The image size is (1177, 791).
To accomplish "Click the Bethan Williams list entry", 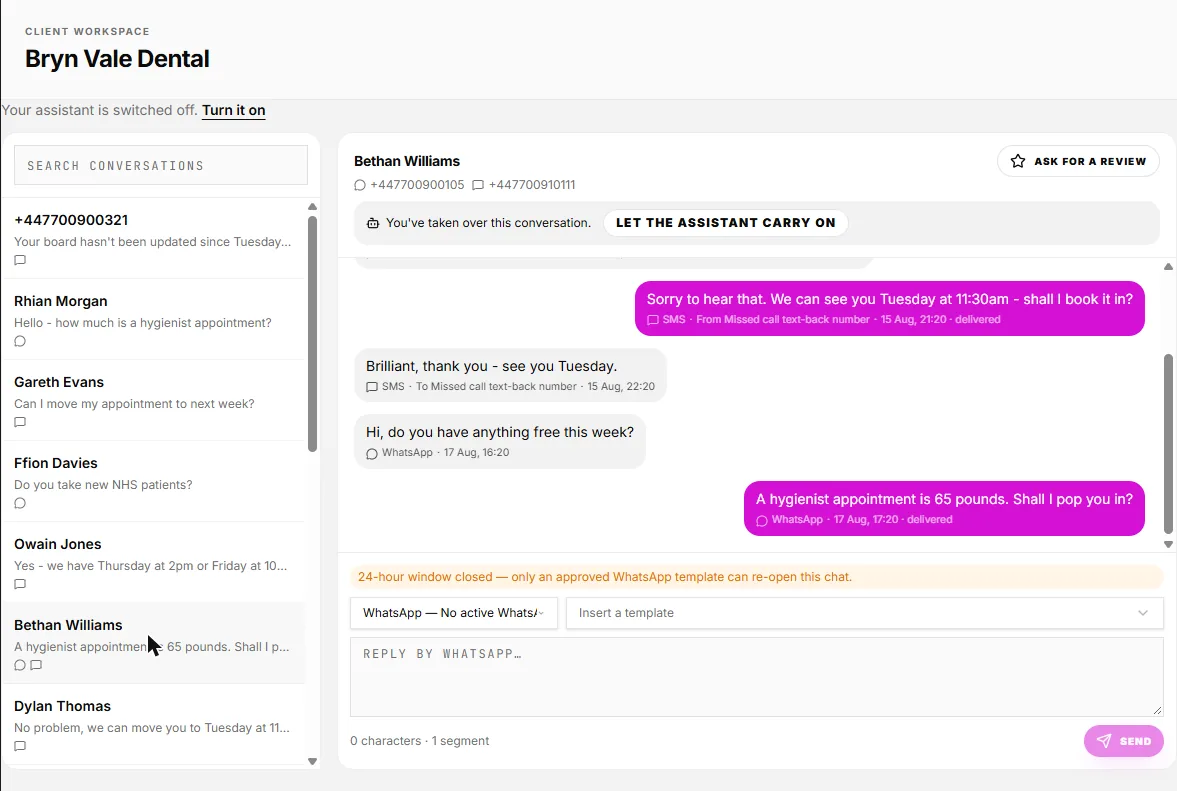I will point(153,644).
